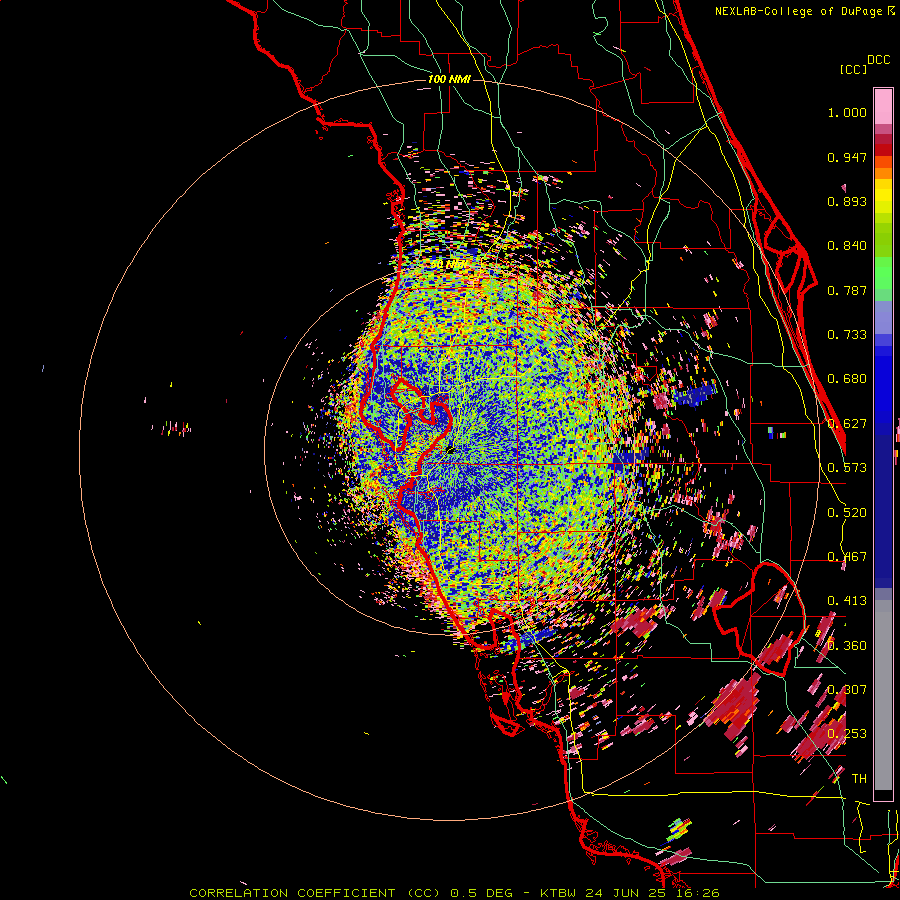This screenshot has height=900, width=900.
Task: Click CORRELATION COEFFICIENT (CC) in the caption
Action: (x=315, y=893)
